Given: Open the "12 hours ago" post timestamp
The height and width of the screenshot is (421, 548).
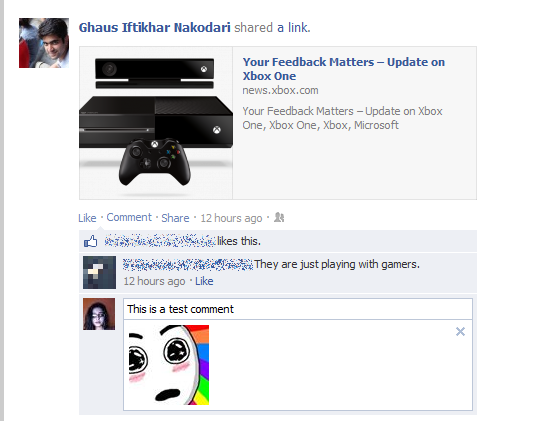Looking at the screenshot, I should click(231, 218).
